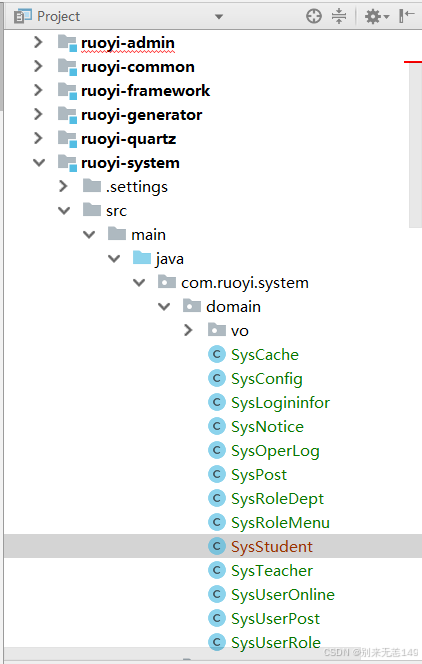
Task: Select the SysStudent class name
Action: [x=272, y=547]
